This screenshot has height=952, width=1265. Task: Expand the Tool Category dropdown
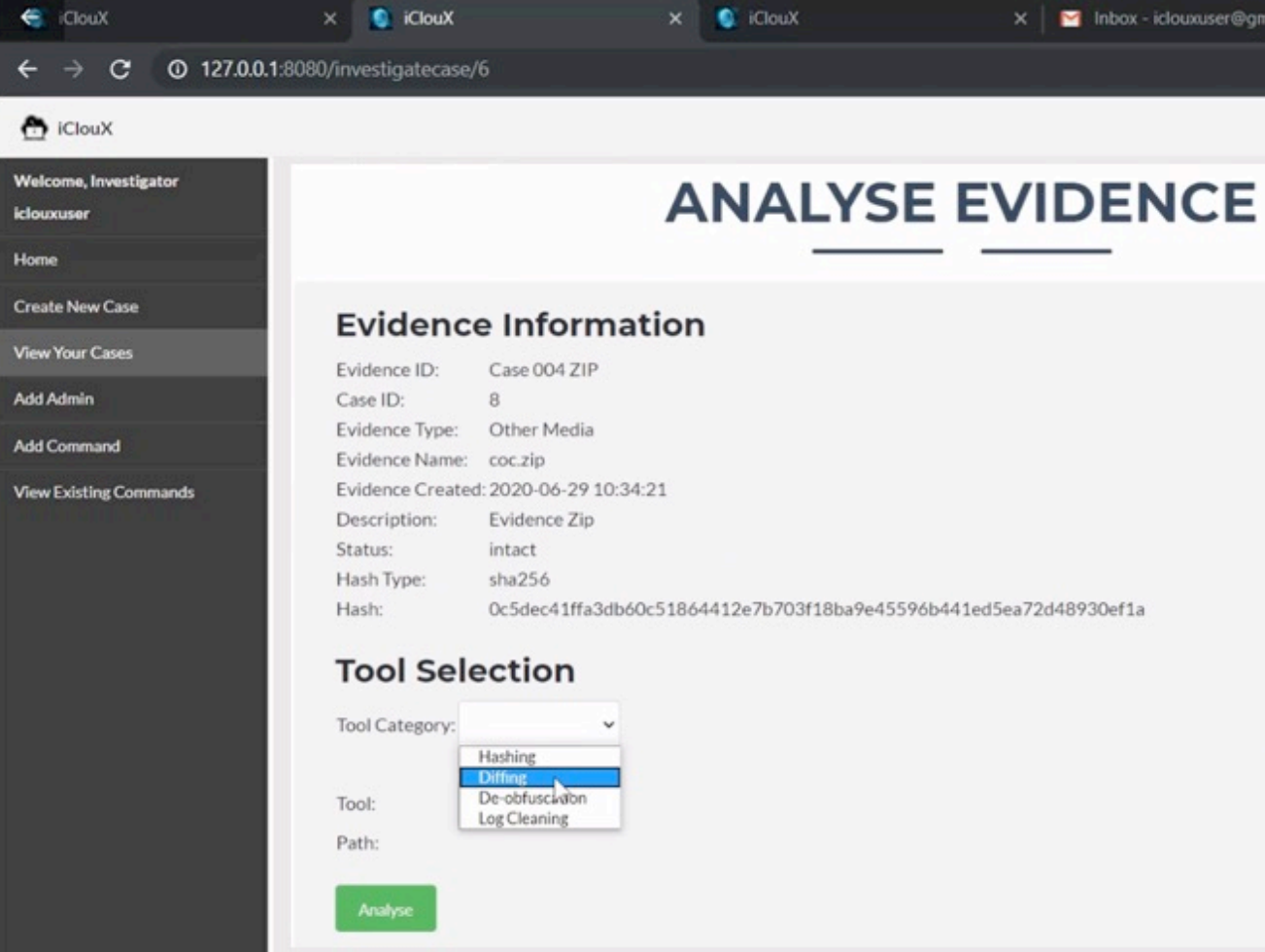click(539, 724)
